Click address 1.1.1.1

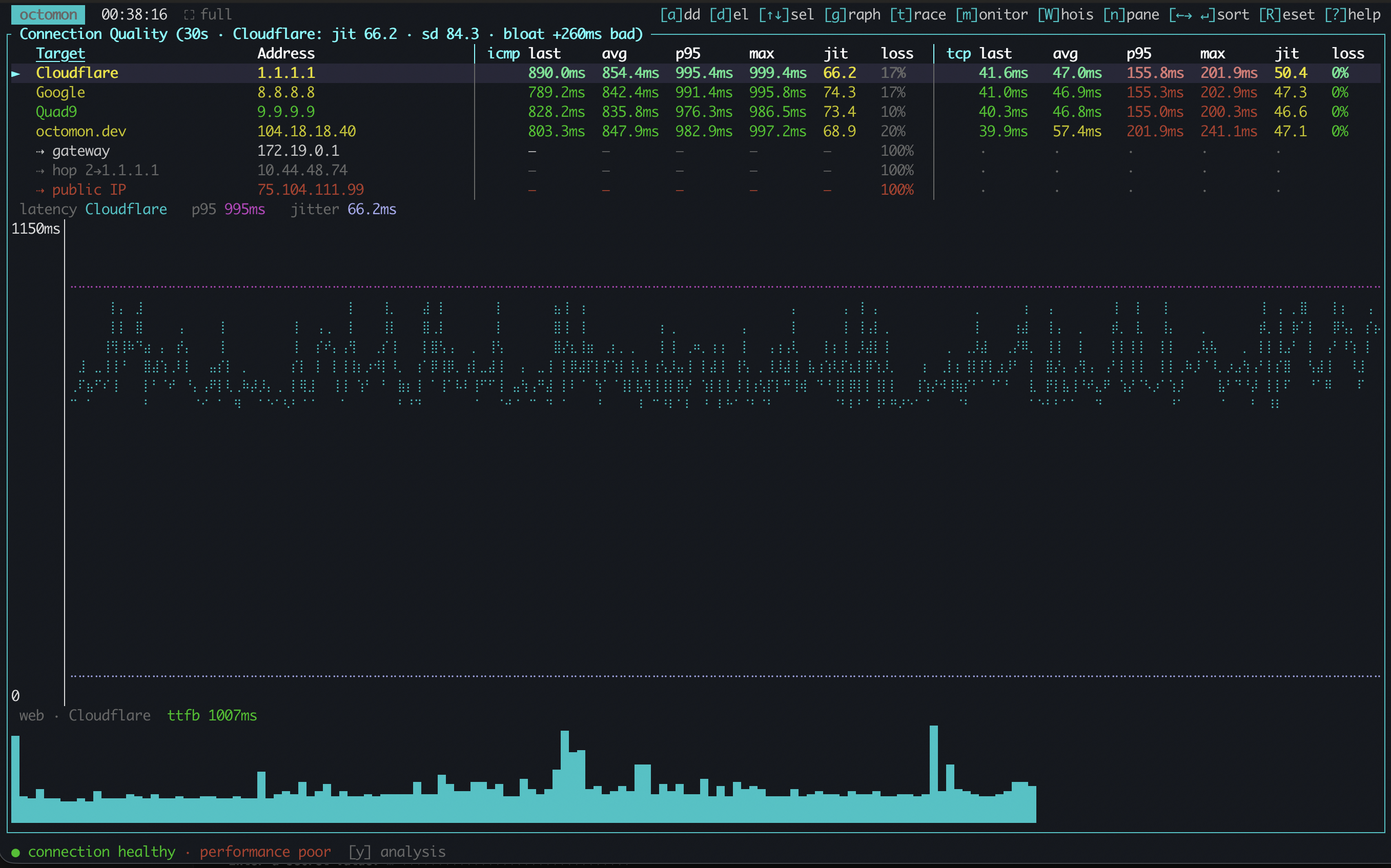pyautogui.click(x=286, y=73)
